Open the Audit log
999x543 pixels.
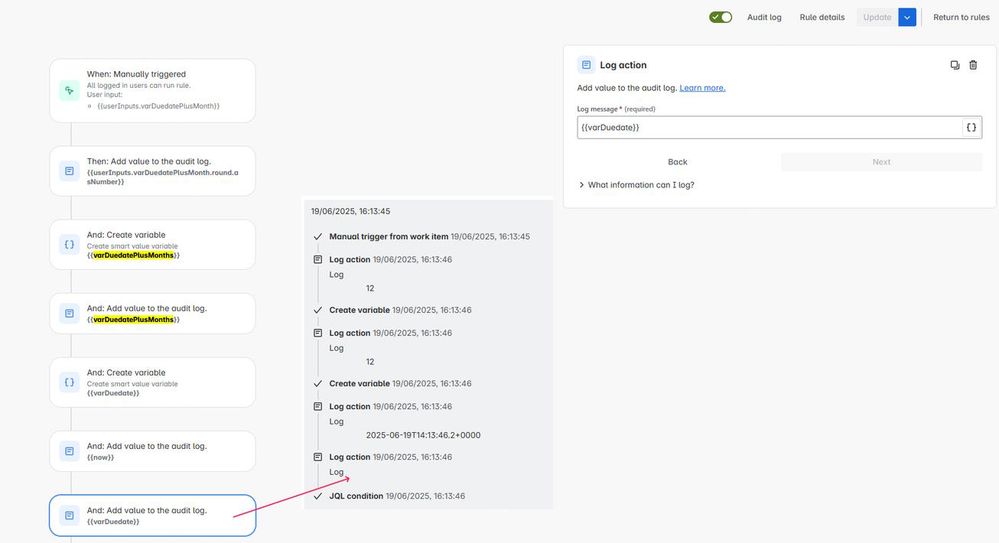pos(764,17)
